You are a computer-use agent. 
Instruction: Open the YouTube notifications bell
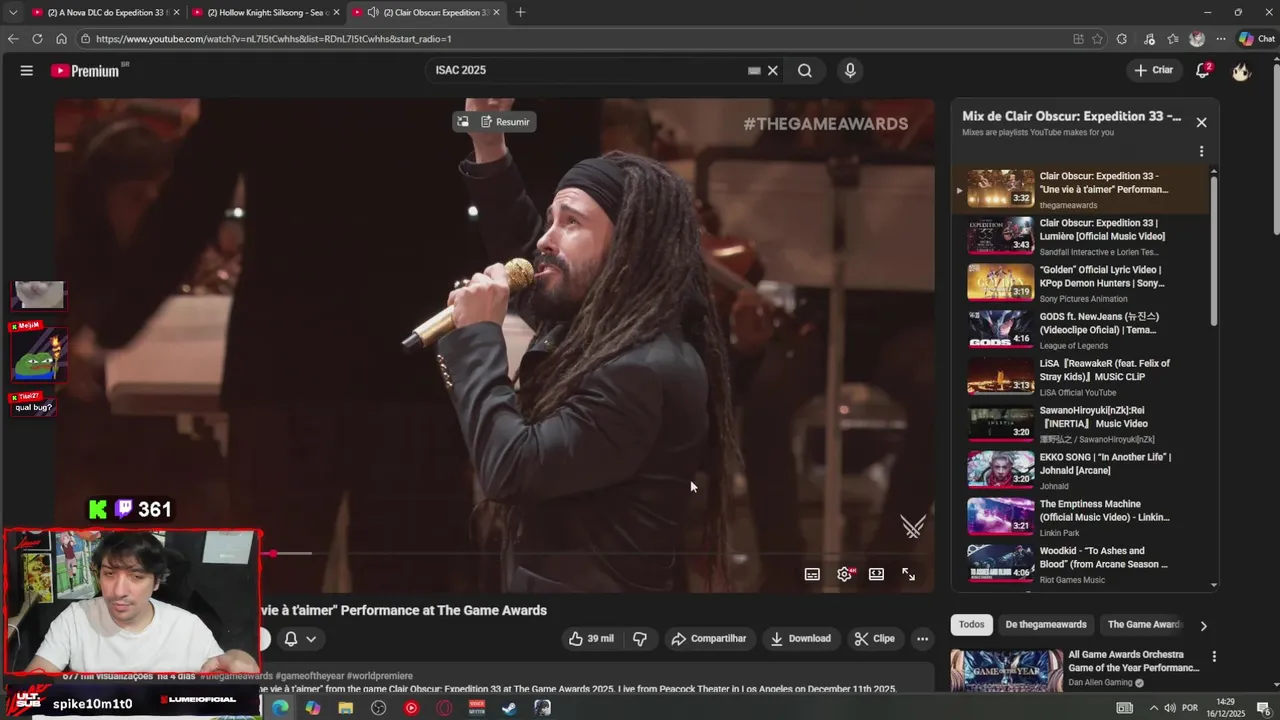(x=1203, y=70)
